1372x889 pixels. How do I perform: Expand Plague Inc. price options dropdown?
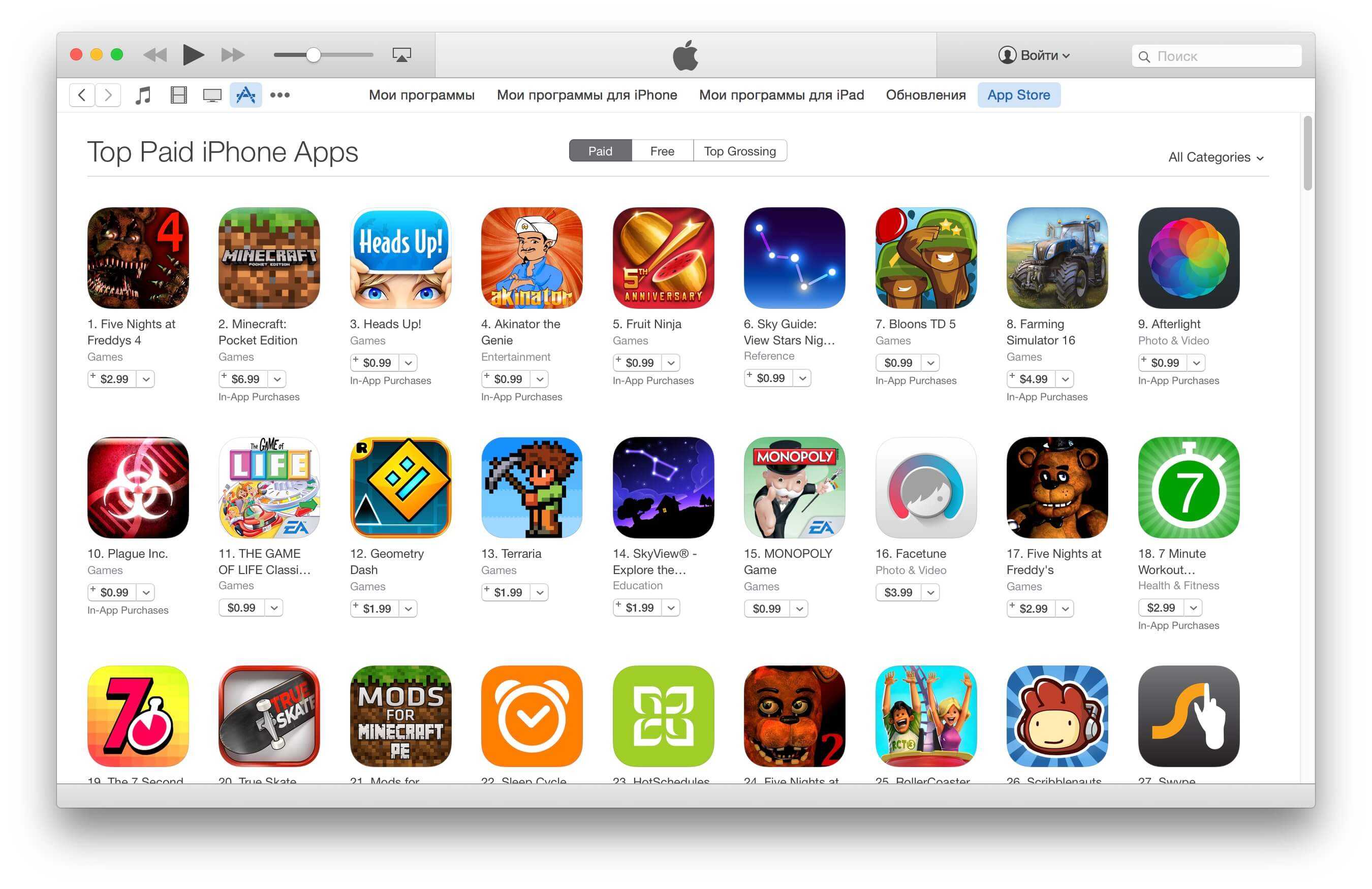coord(145,591)
